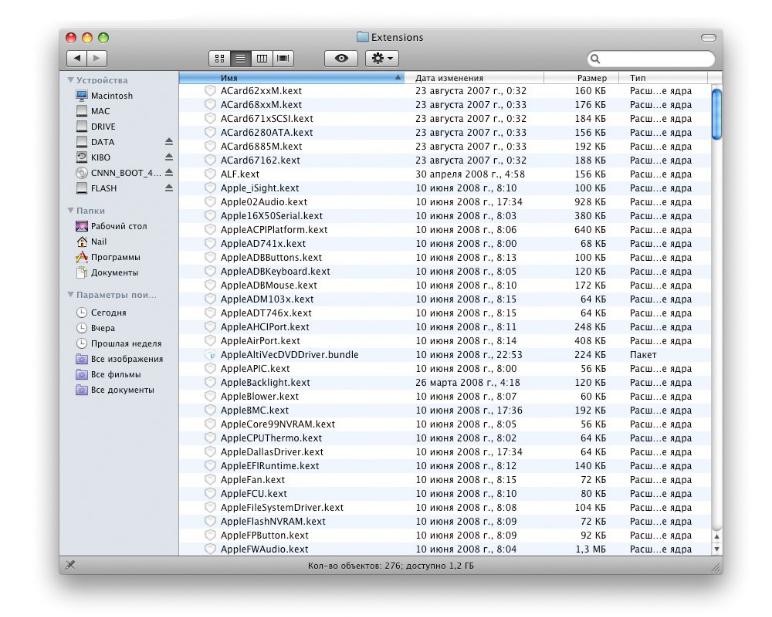The width and height of the screenshot is (772, 617).
Task: Select AppleAirPort.kext file
Action: (x=445, y=341)
